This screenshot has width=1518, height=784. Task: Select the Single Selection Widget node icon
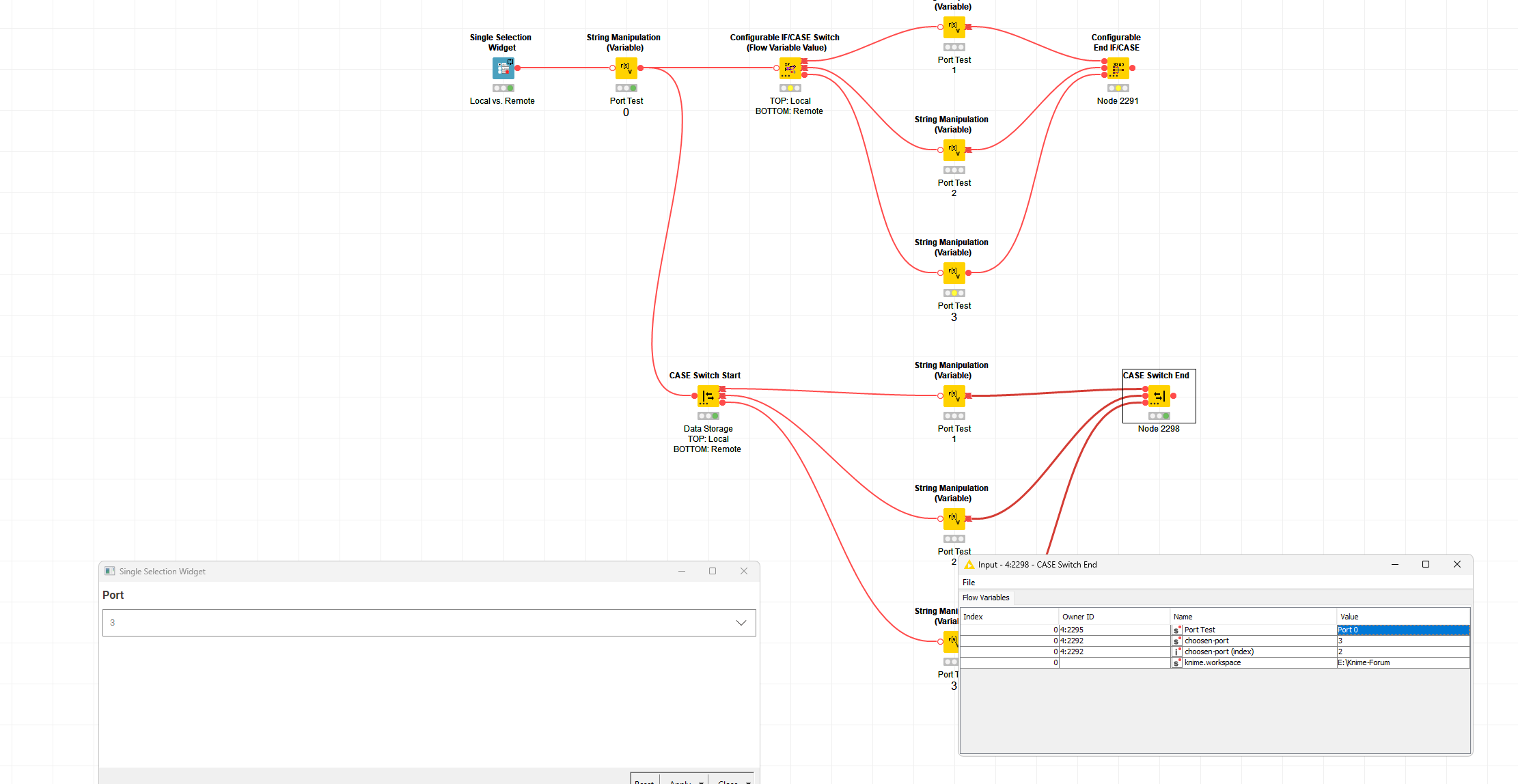503,68
